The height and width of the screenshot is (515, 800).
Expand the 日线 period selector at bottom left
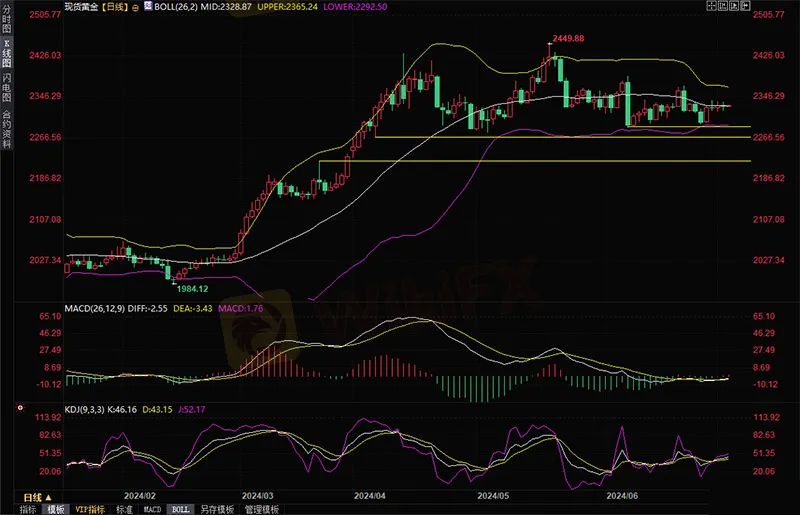click(34, 496)
